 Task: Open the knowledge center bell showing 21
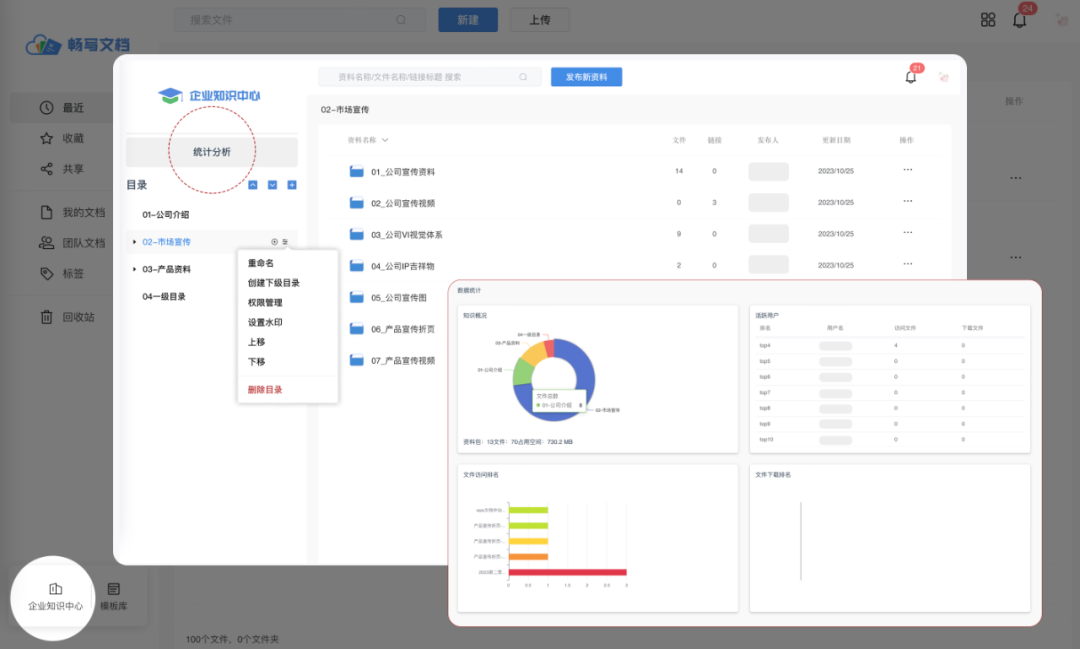coord(911,76)
